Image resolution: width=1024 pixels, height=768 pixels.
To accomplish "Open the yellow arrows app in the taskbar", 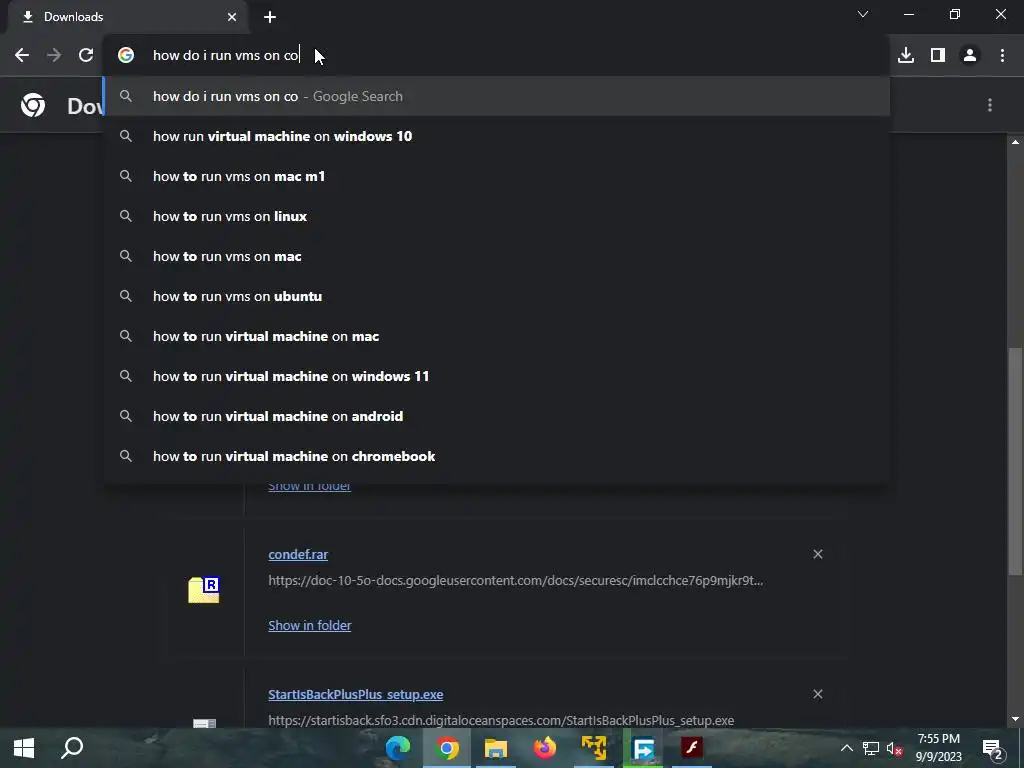I will coord(594,748).
